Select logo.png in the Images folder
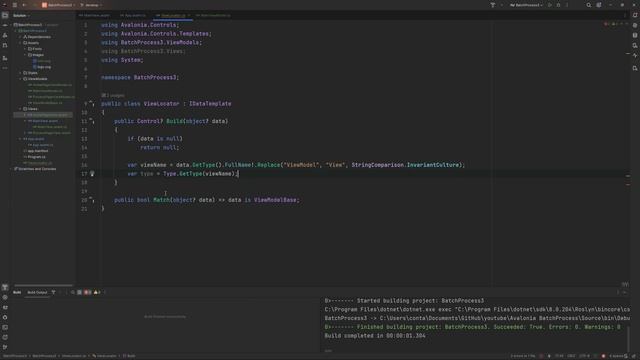The height and width of the screenshot is (360, 640). [x=42, y=67]
